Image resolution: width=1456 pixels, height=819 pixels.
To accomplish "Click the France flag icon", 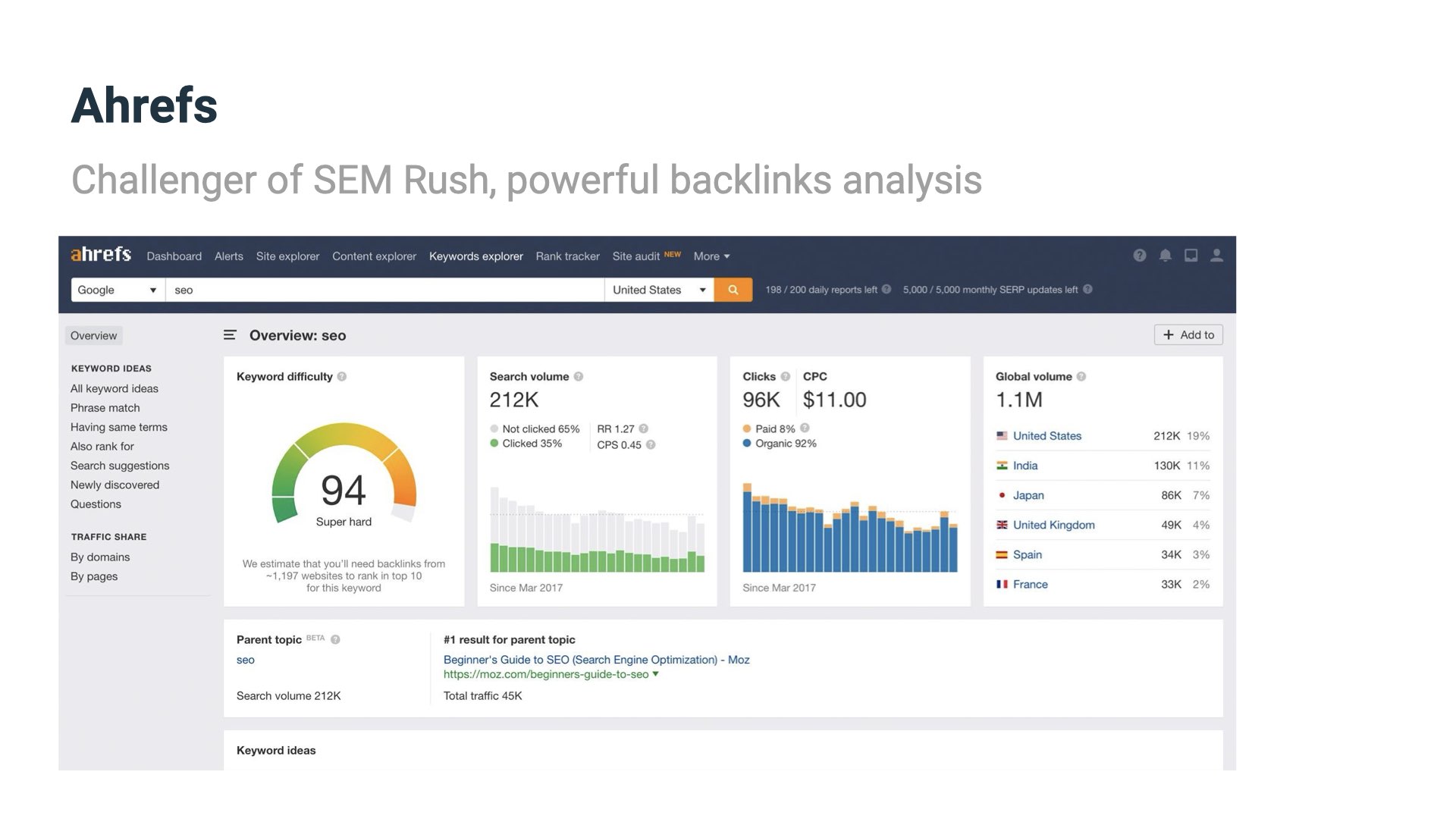I will (x=1002, y=584).
